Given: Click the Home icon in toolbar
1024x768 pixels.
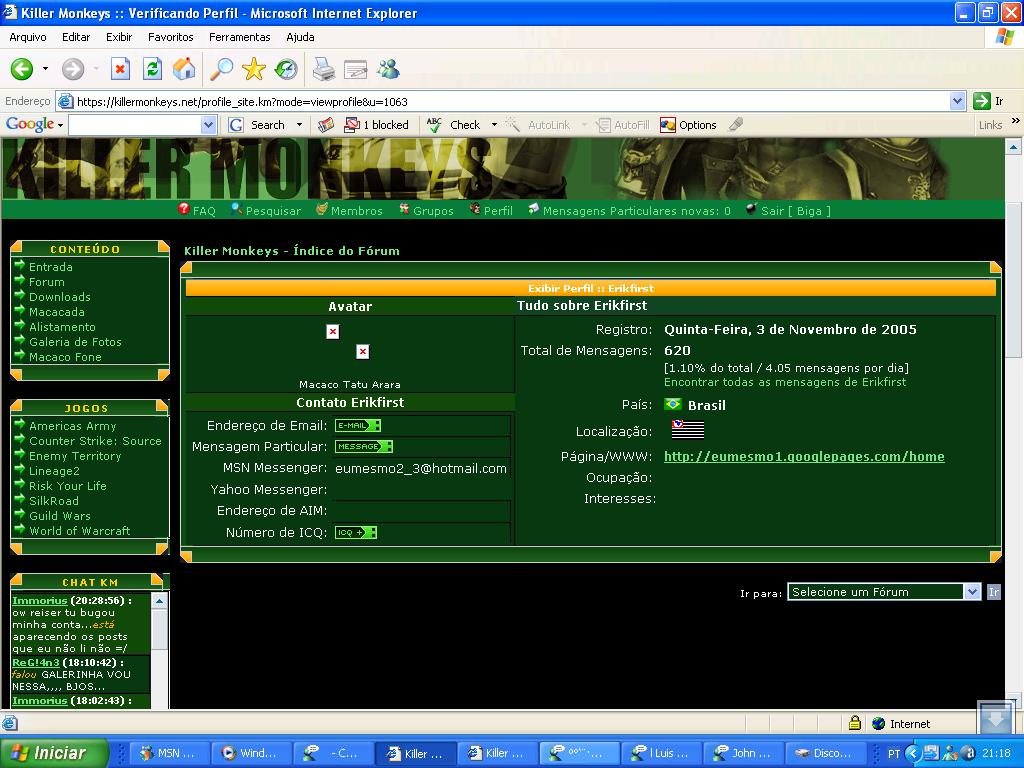Looking at the screenshot, I should 184,69.
